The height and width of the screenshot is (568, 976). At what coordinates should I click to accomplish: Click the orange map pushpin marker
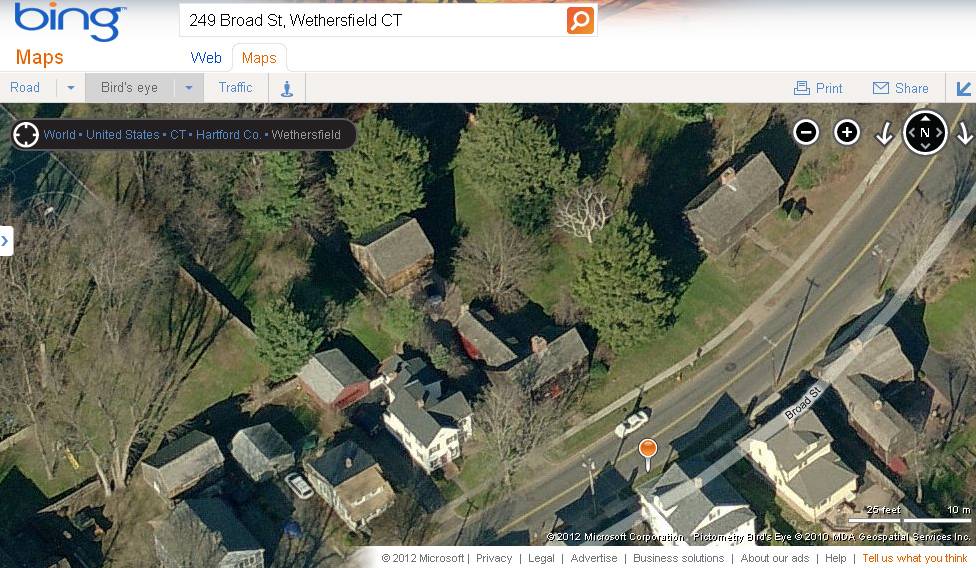tap(648, 454)
